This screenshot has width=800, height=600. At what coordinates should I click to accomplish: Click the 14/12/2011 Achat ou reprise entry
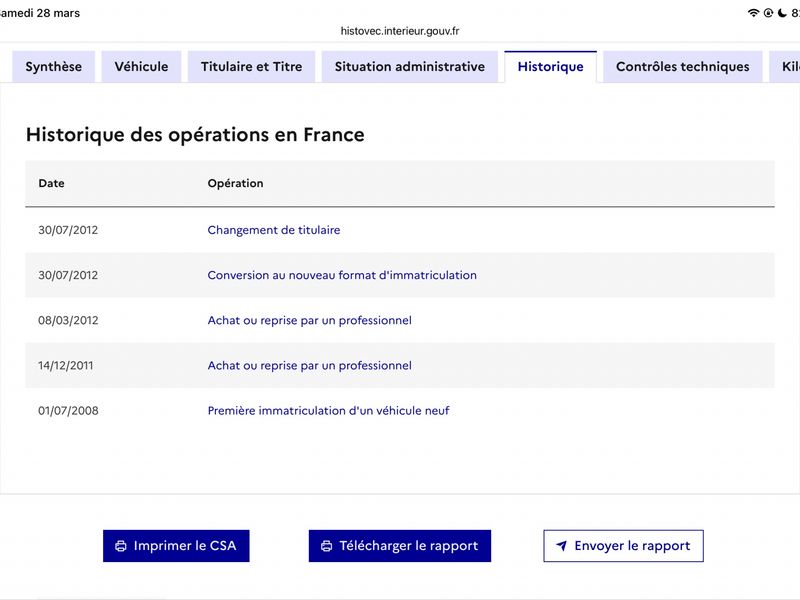(x=309, y=365)
